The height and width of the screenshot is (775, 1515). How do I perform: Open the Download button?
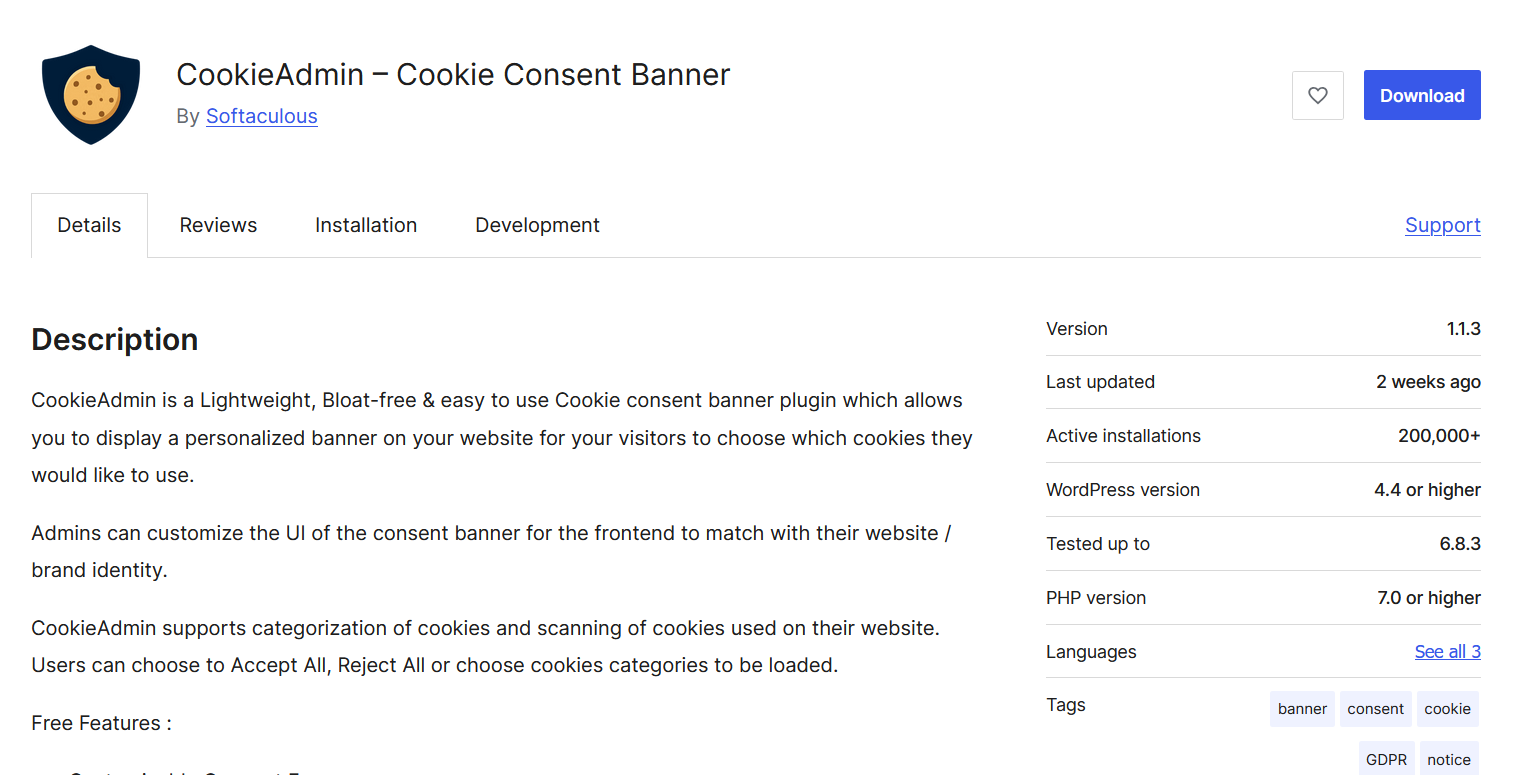(x=1421, y=95)
